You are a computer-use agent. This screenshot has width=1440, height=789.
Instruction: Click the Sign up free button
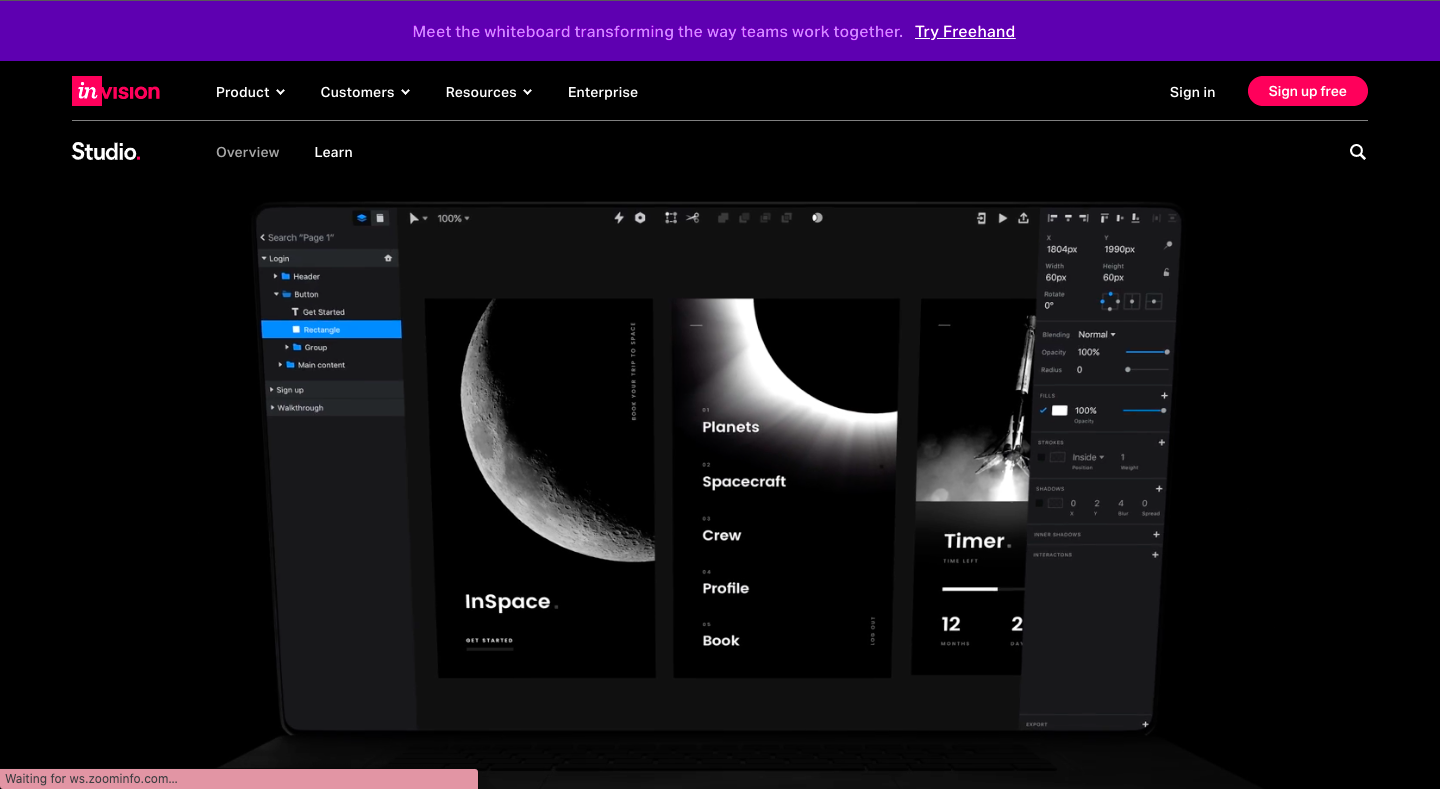click(x=1308, y=91)
